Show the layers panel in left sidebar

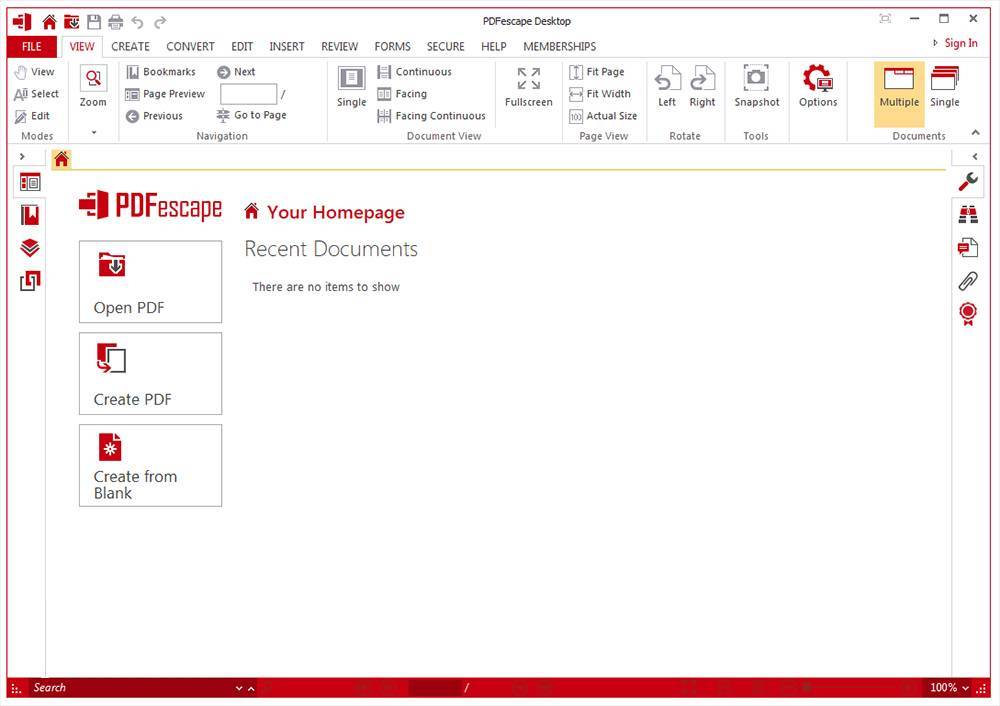[x=30, y=248]
